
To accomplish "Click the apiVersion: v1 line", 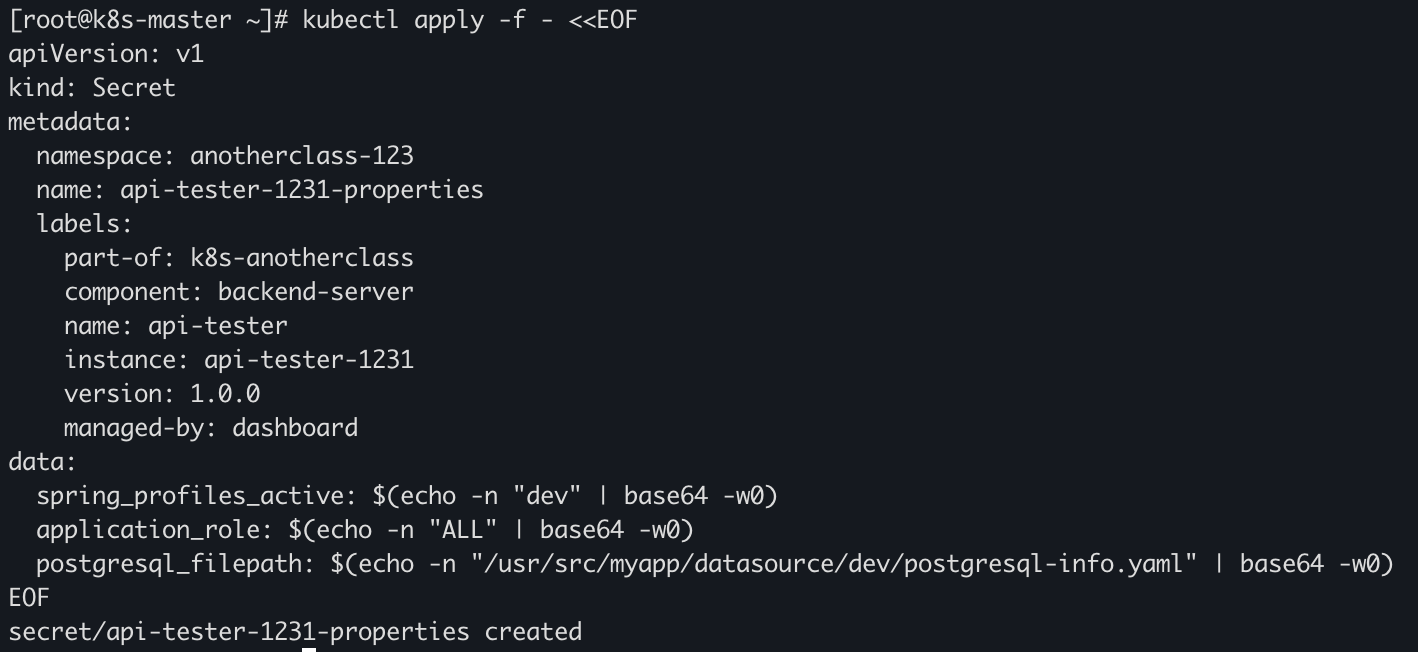I will tap(106, 54).
